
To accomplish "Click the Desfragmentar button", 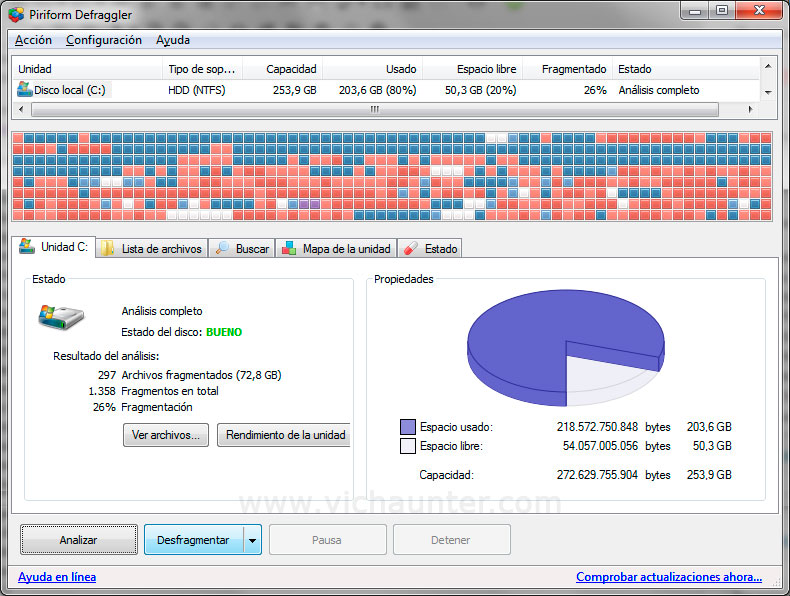I will pyautogui.click(x=193, y=540).
